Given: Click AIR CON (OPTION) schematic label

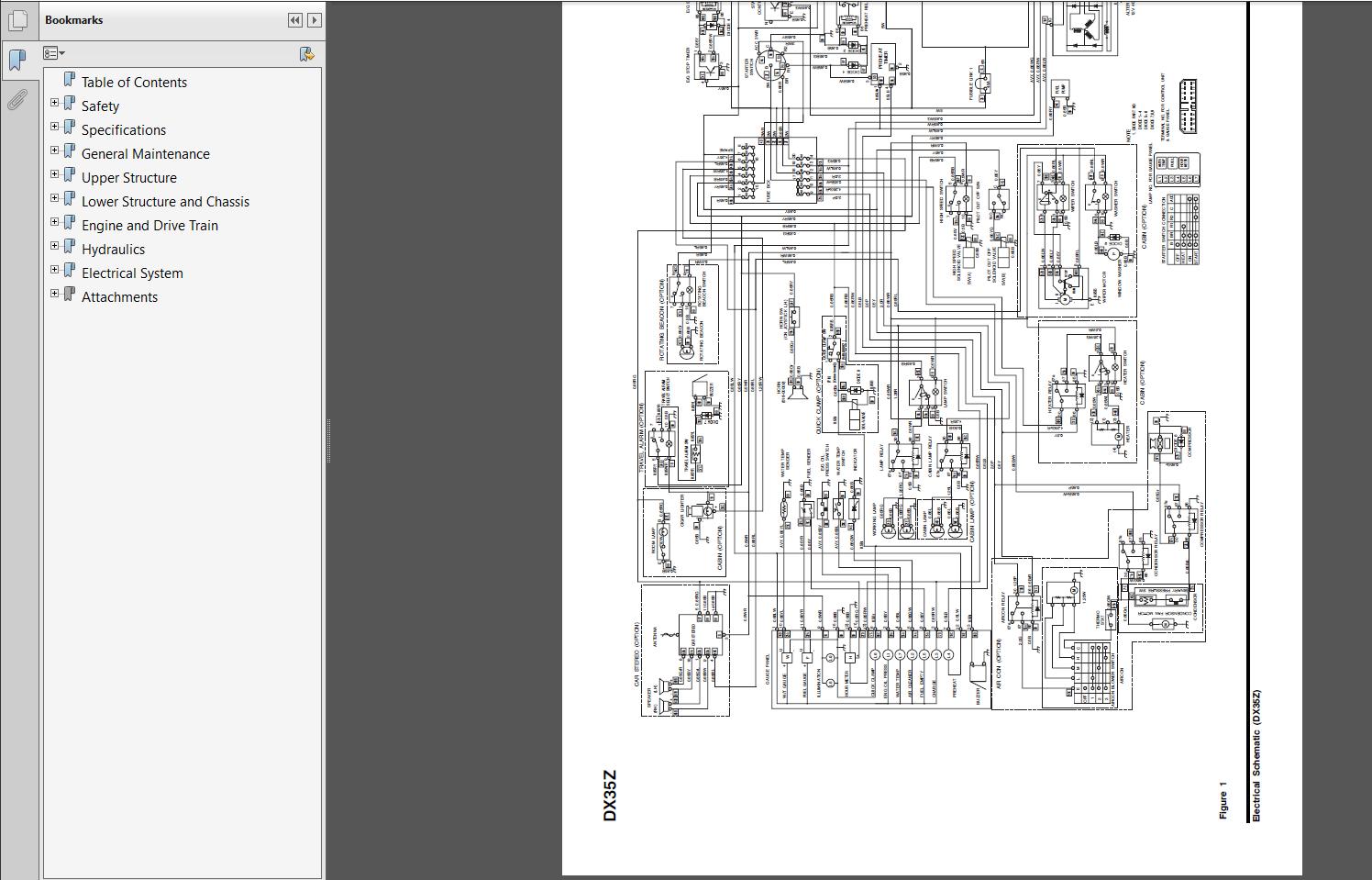Looking at the screenshot, I should (1000, 663).
